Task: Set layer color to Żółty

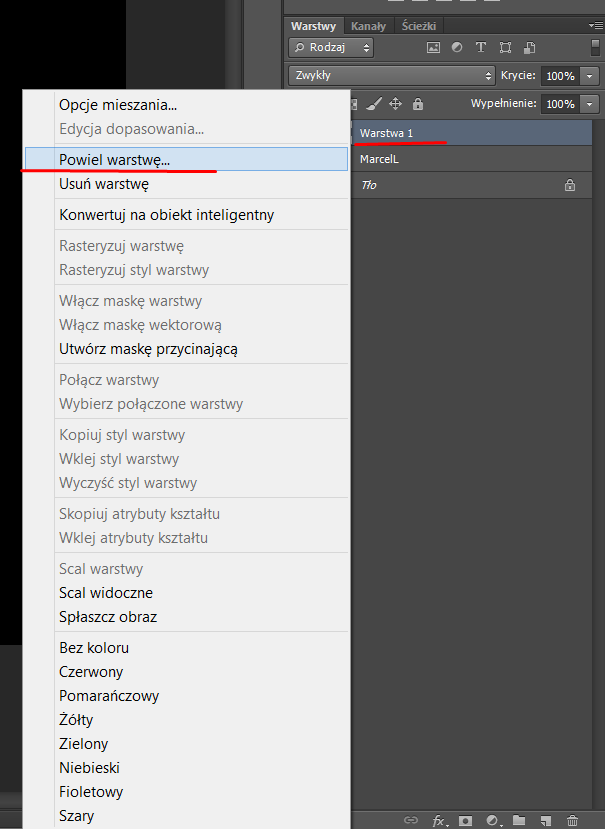Action: [x=186, y=720]
